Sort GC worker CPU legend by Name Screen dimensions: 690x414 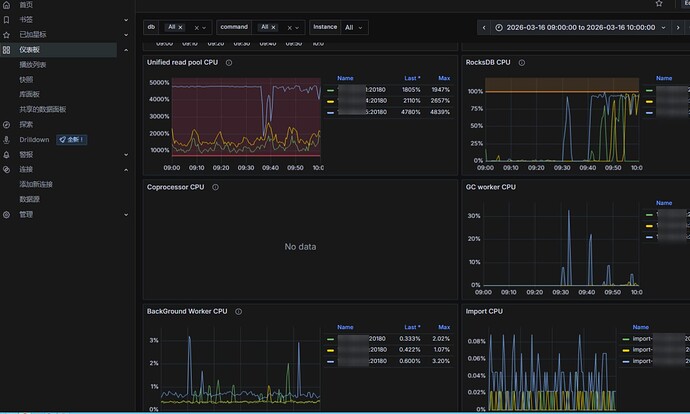point(664,203)
